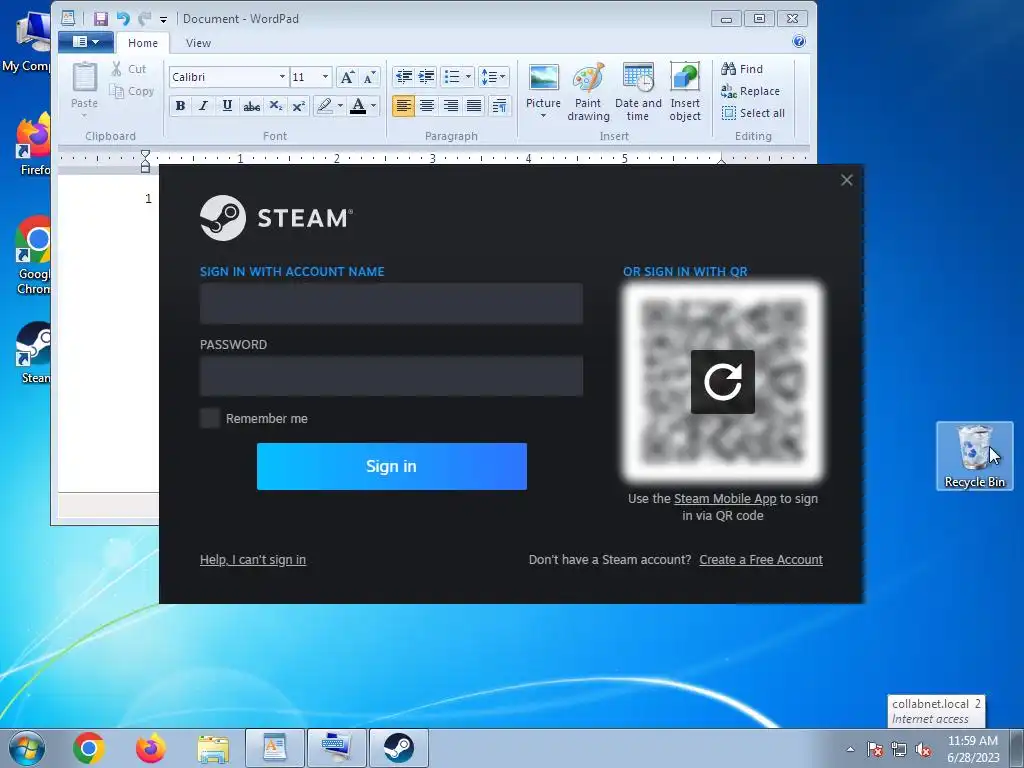Close the Steam sign-in dialog
This screenshot has height=768, width=1024.
point(846,180)
